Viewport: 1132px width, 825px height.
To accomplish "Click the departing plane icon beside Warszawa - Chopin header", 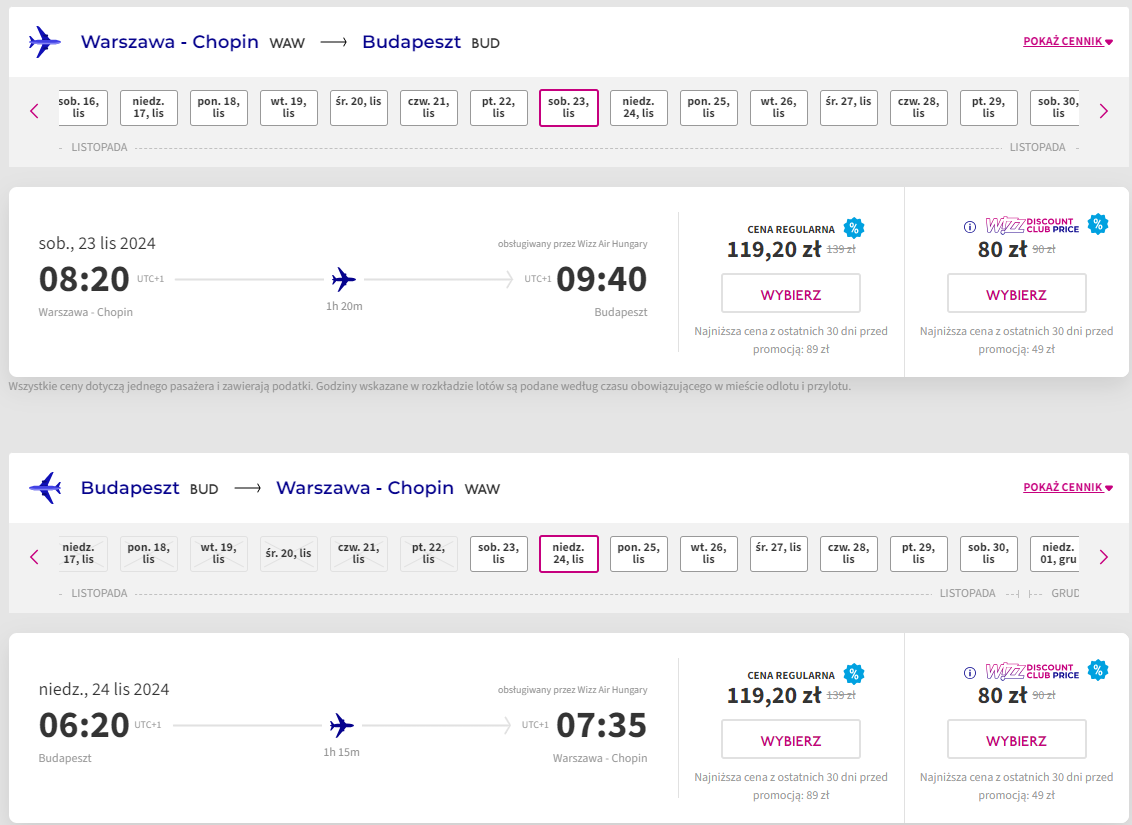I will pos(44,42).
